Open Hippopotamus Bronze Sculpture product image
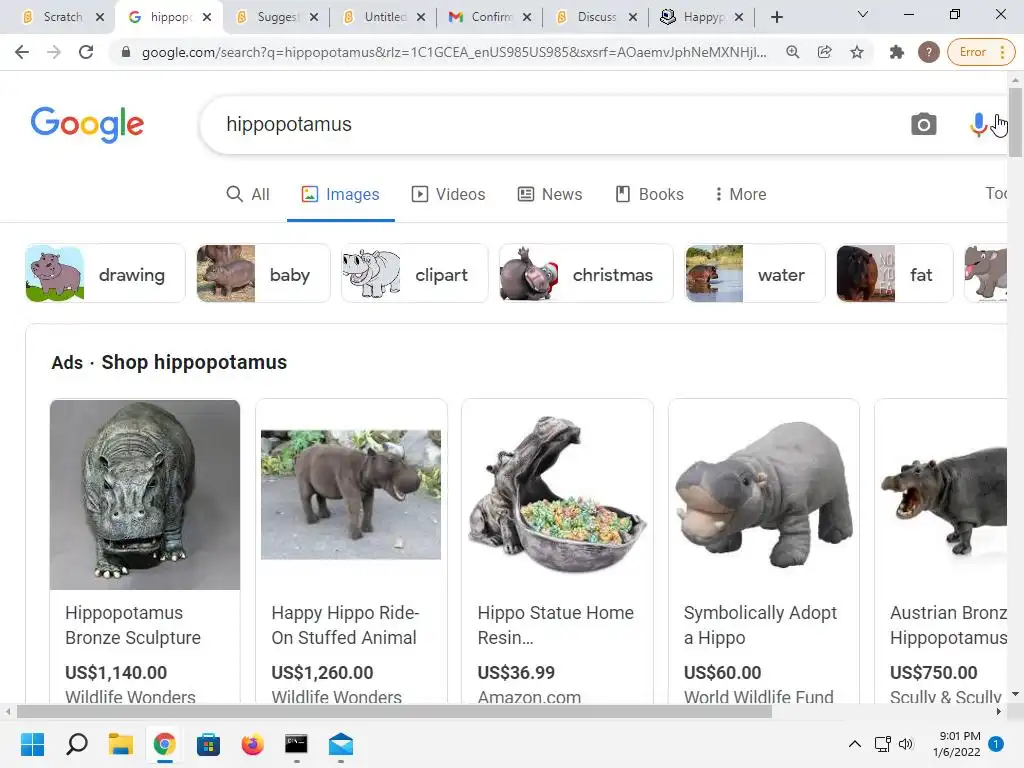This screenshot has width=1024, height=768. tap(145, 494)
